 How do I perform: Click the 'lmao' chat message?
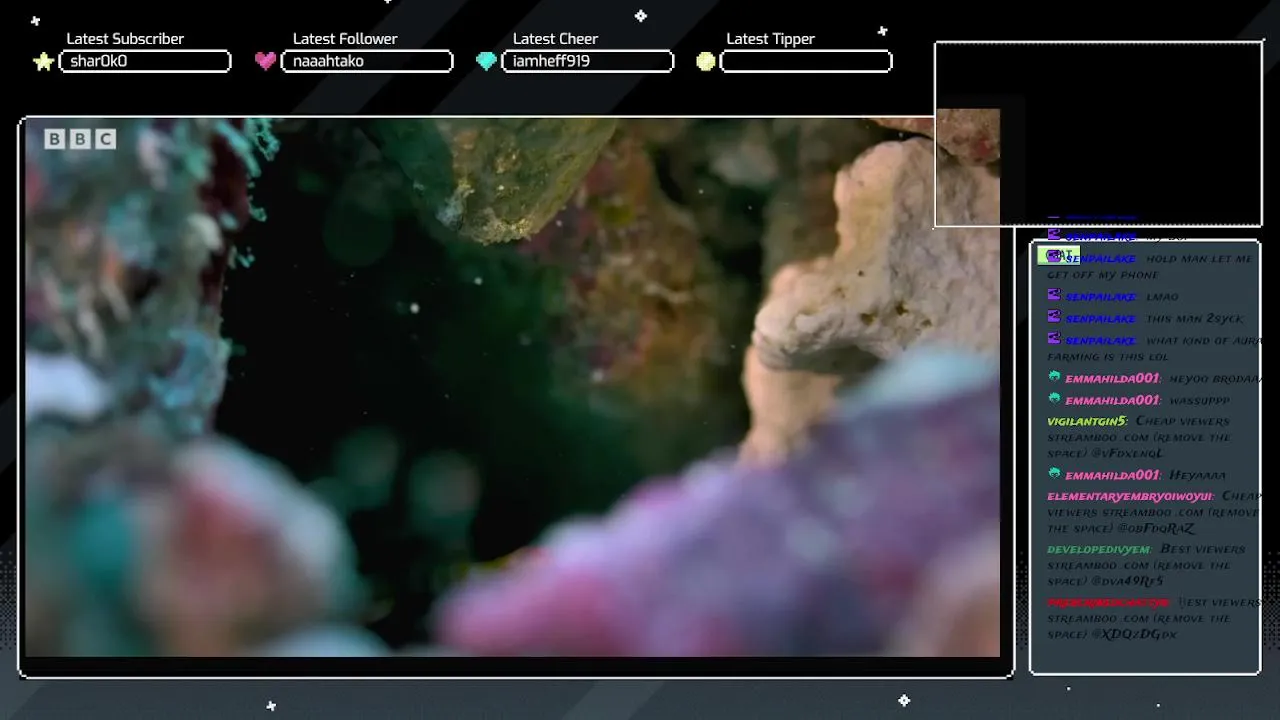(1163, 296)
